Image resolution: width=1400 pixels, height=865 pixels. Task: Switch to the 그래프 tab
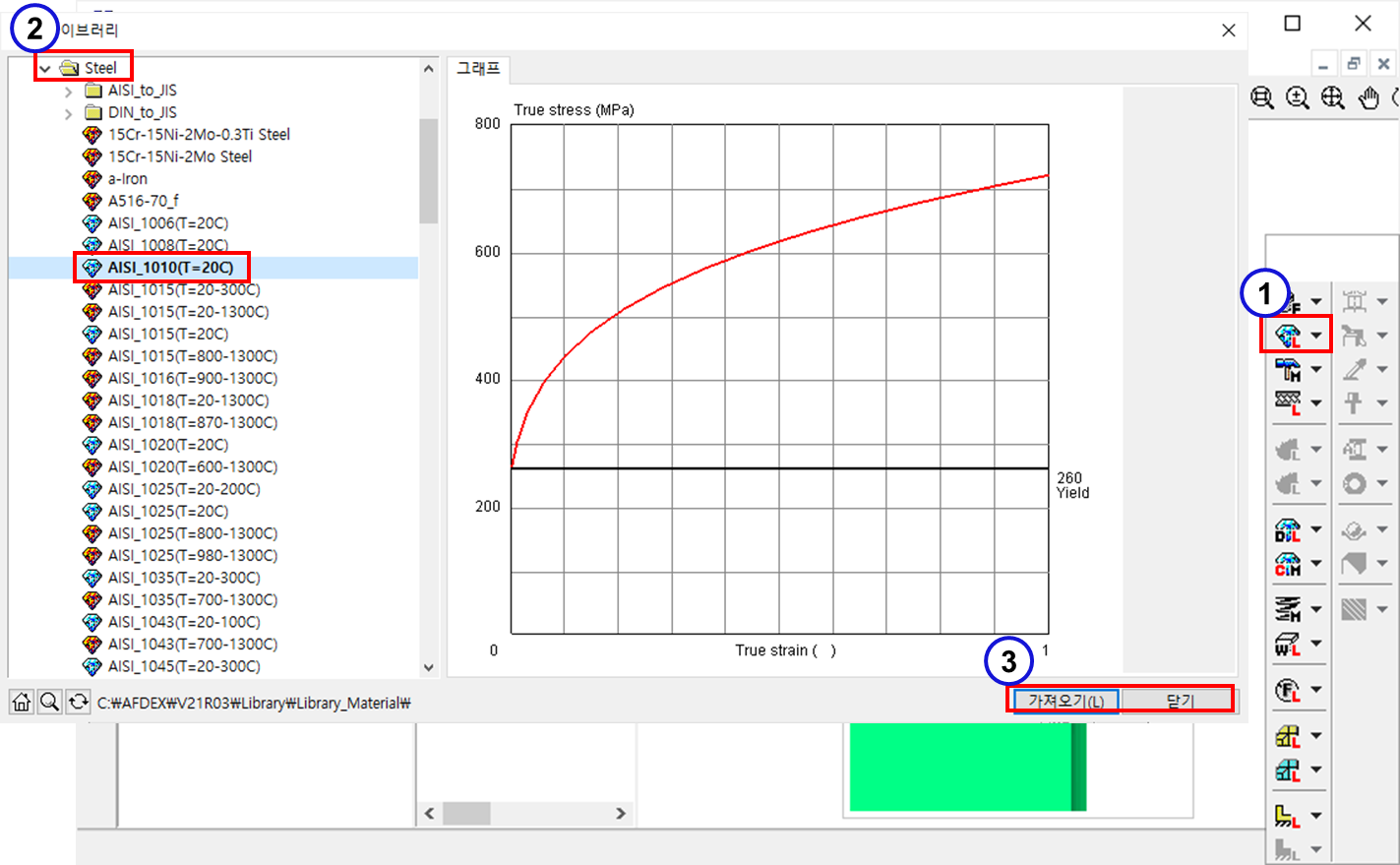coord(479,69)
